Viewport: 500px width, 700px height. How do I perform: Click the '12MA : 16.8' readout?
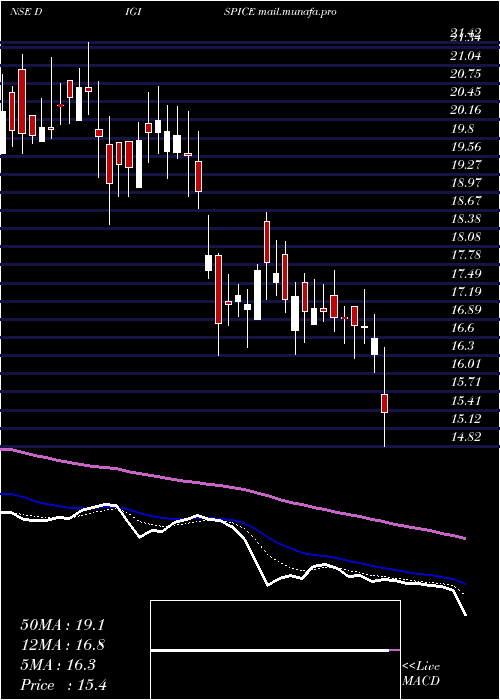coord(62,645)
